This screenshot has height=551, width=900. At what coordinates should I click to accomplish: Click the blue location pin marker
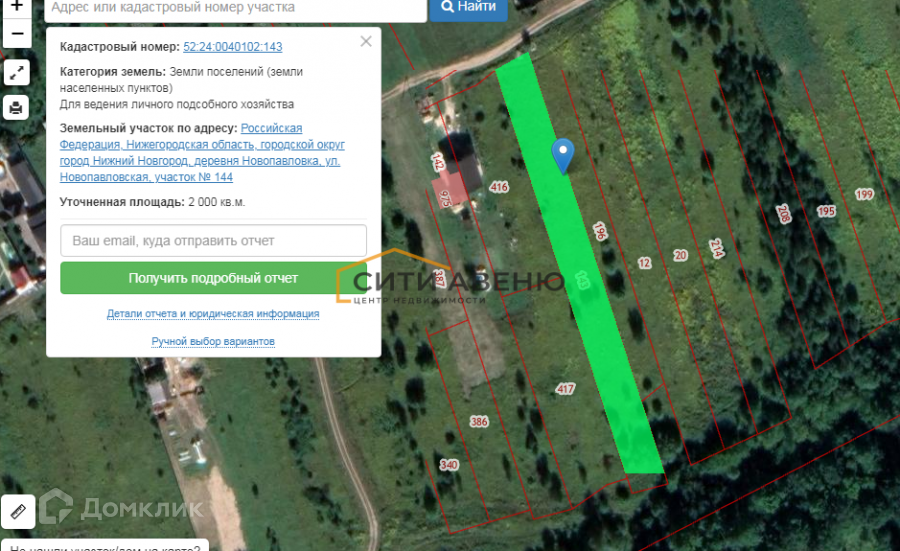[562, 155]
